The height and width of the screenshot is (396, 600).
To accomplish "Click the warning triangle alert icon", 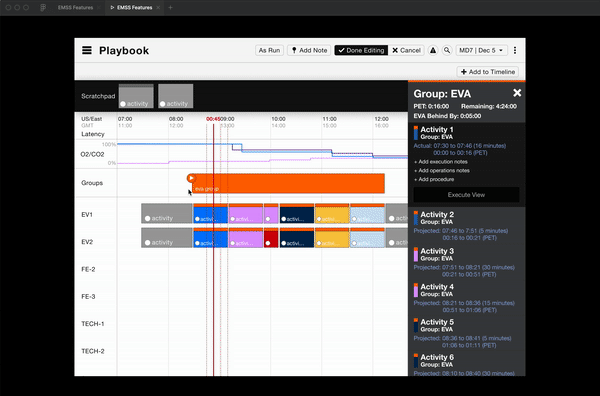I will tap(433, 50).
